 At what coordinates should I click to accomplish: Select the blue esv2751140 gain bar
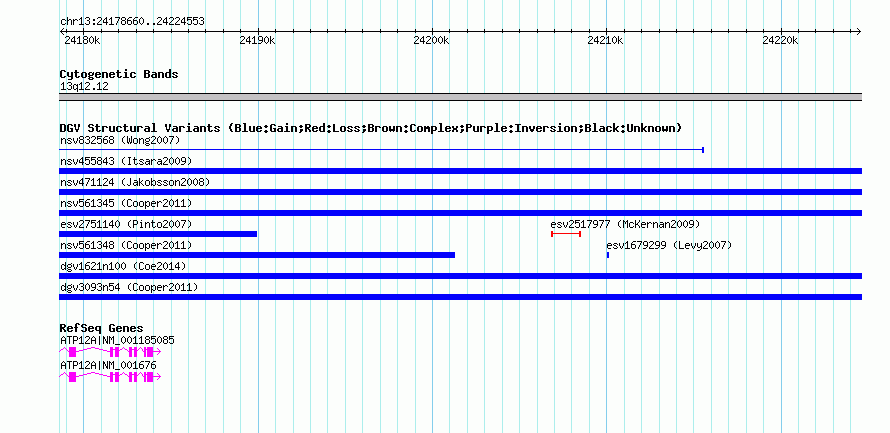pyautogui.click(x=158, y=234)
